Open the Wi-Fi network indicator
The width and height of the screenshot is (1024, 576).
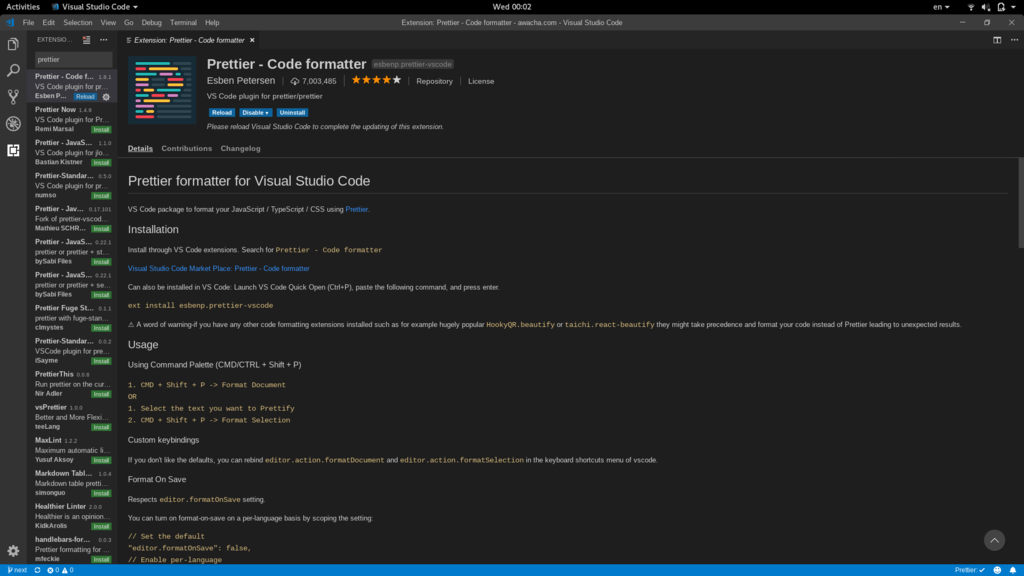click(x=970, y=7)
